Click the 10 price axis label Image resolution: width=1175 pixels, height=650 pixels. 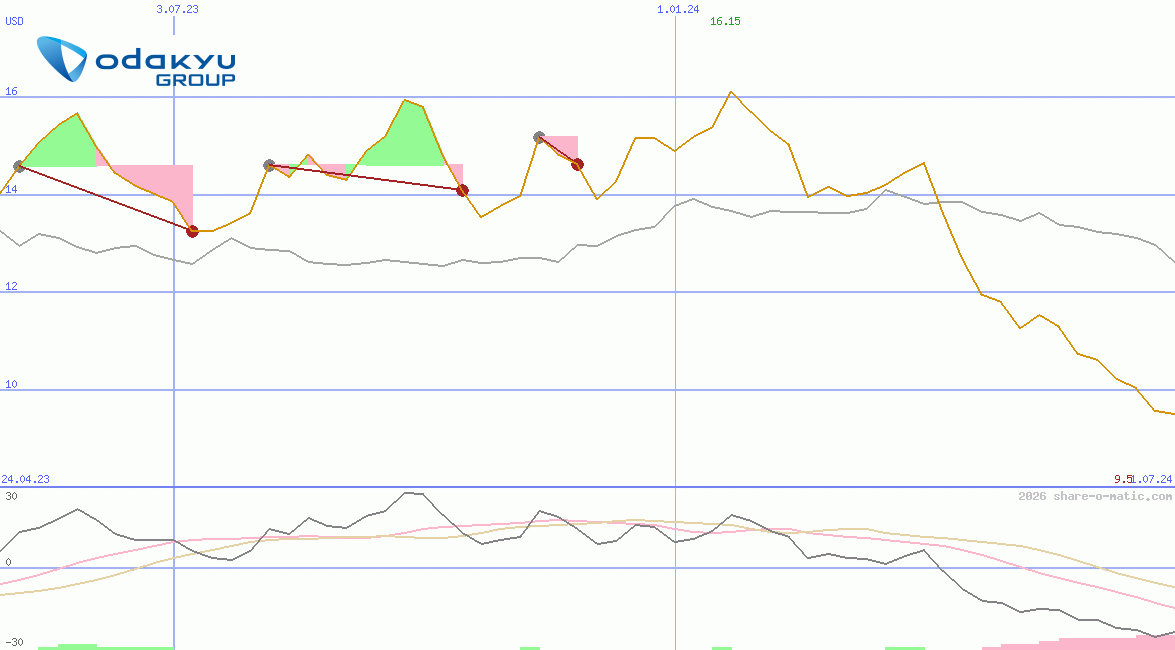point(12,385)
